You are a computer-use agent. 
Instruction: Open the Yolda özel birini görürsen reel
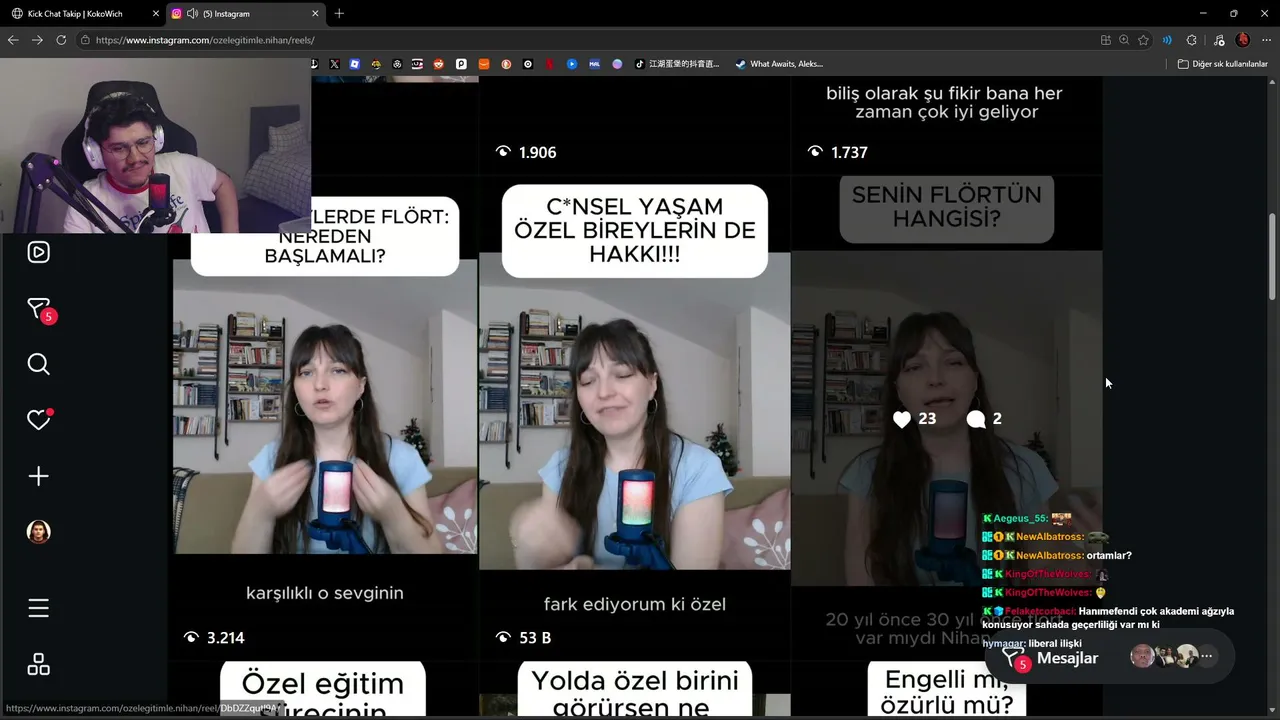pos(635,690)
